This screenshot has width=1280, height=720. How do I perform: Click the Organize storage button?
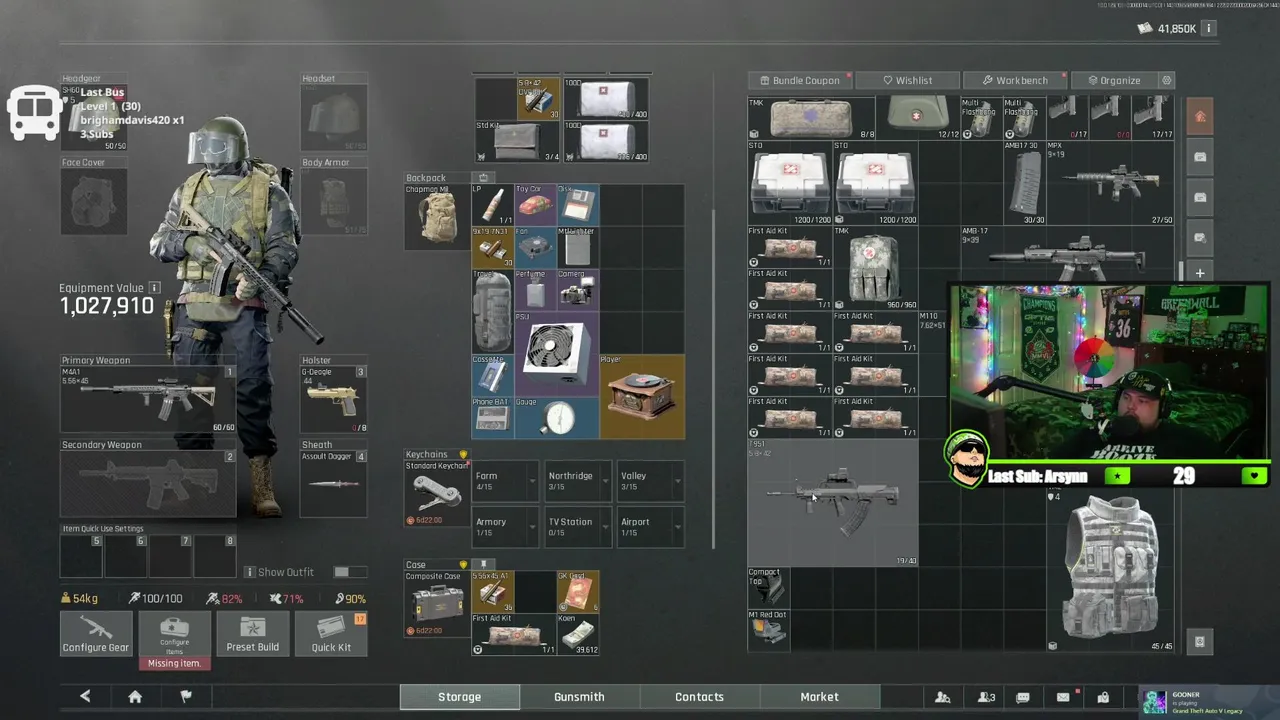tap(1114, 80)
